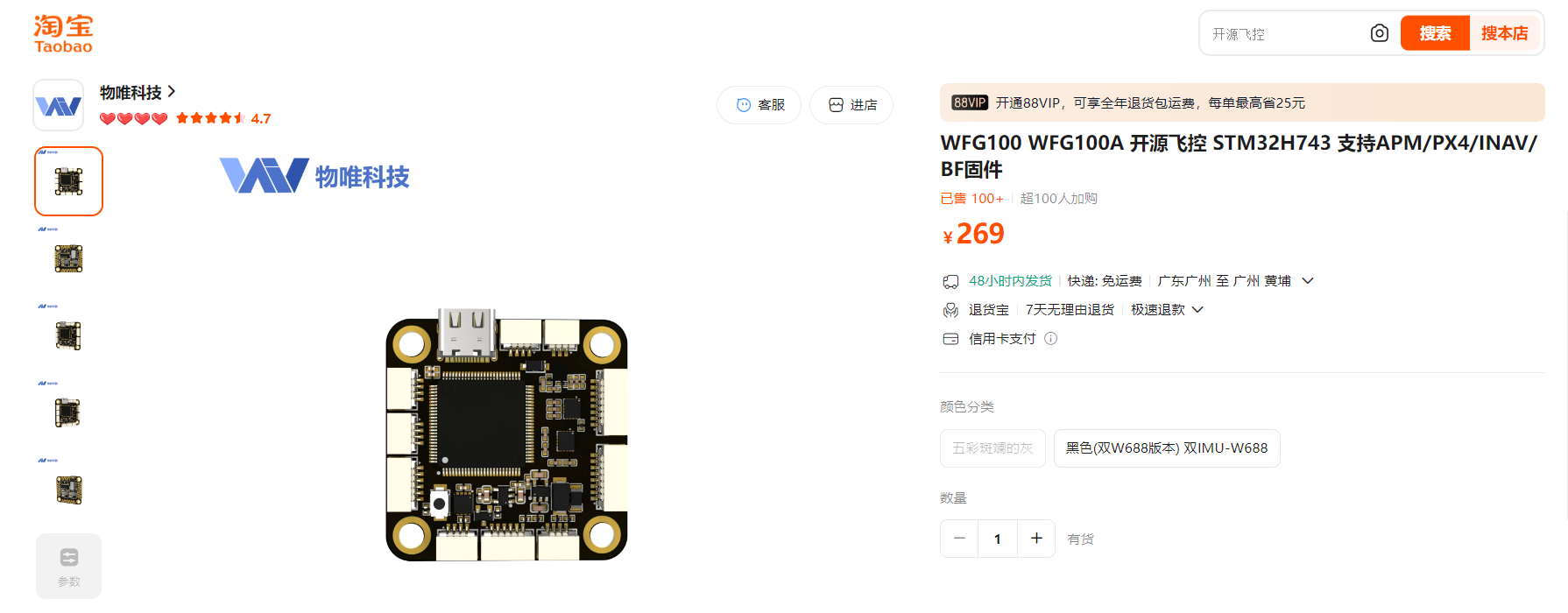
Task: Click the 88VIP badge
Action: (x=970, y=102)
